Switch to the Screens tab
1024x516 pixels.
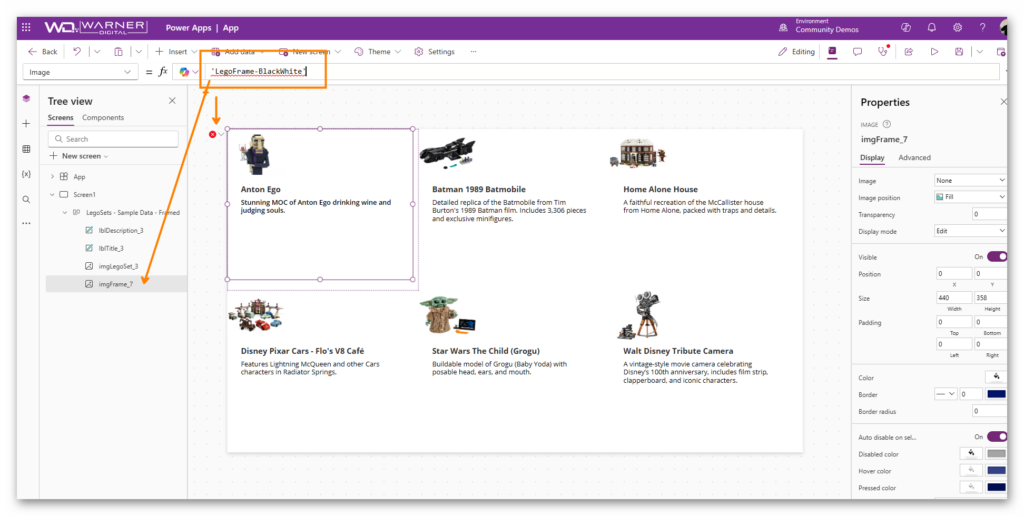(60, 118)
